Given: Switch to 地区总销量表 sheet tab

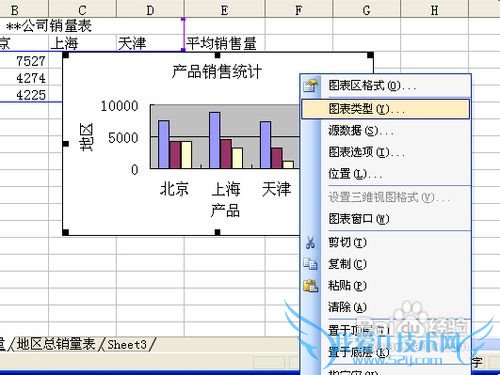Looking at the screenshot, I should (x=56, y=344).
